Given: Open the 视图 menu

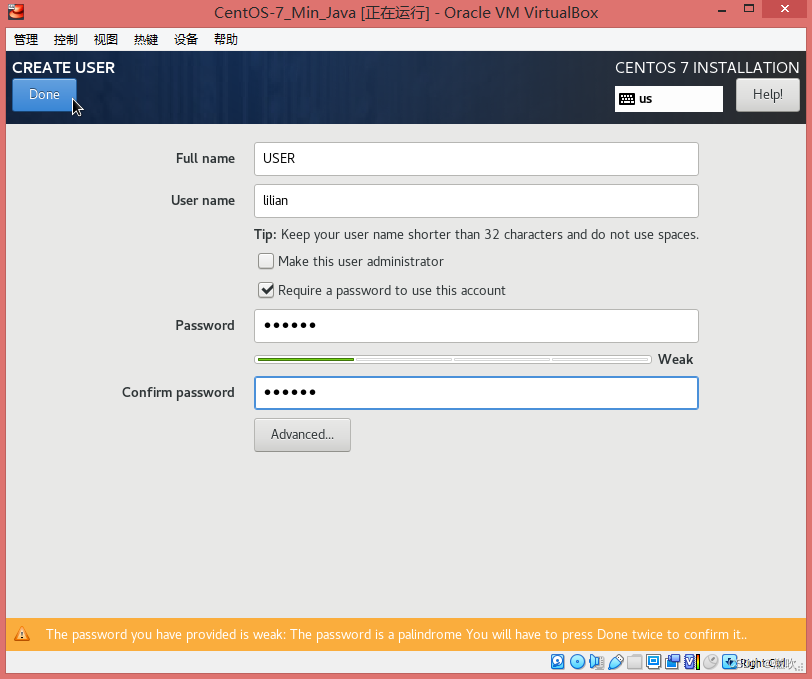Looking at the screenshot, I should (x=106, y=39).
